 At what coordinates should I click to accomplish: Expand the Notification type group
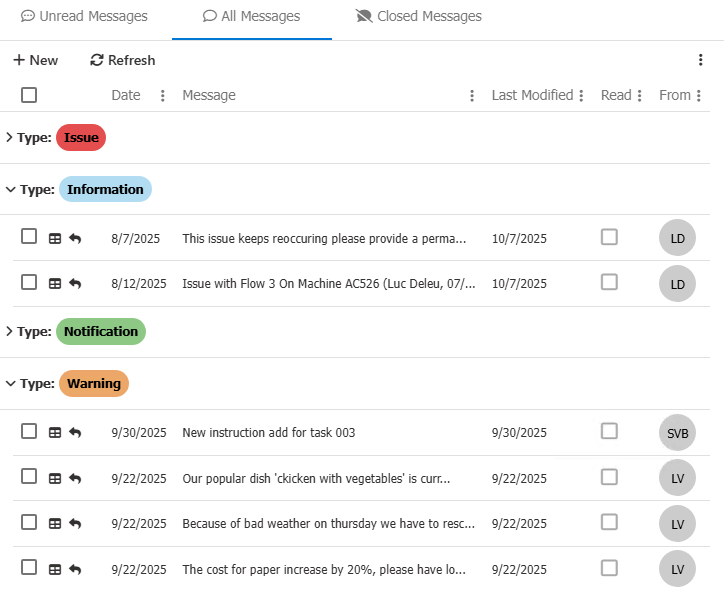coord(9,331)
